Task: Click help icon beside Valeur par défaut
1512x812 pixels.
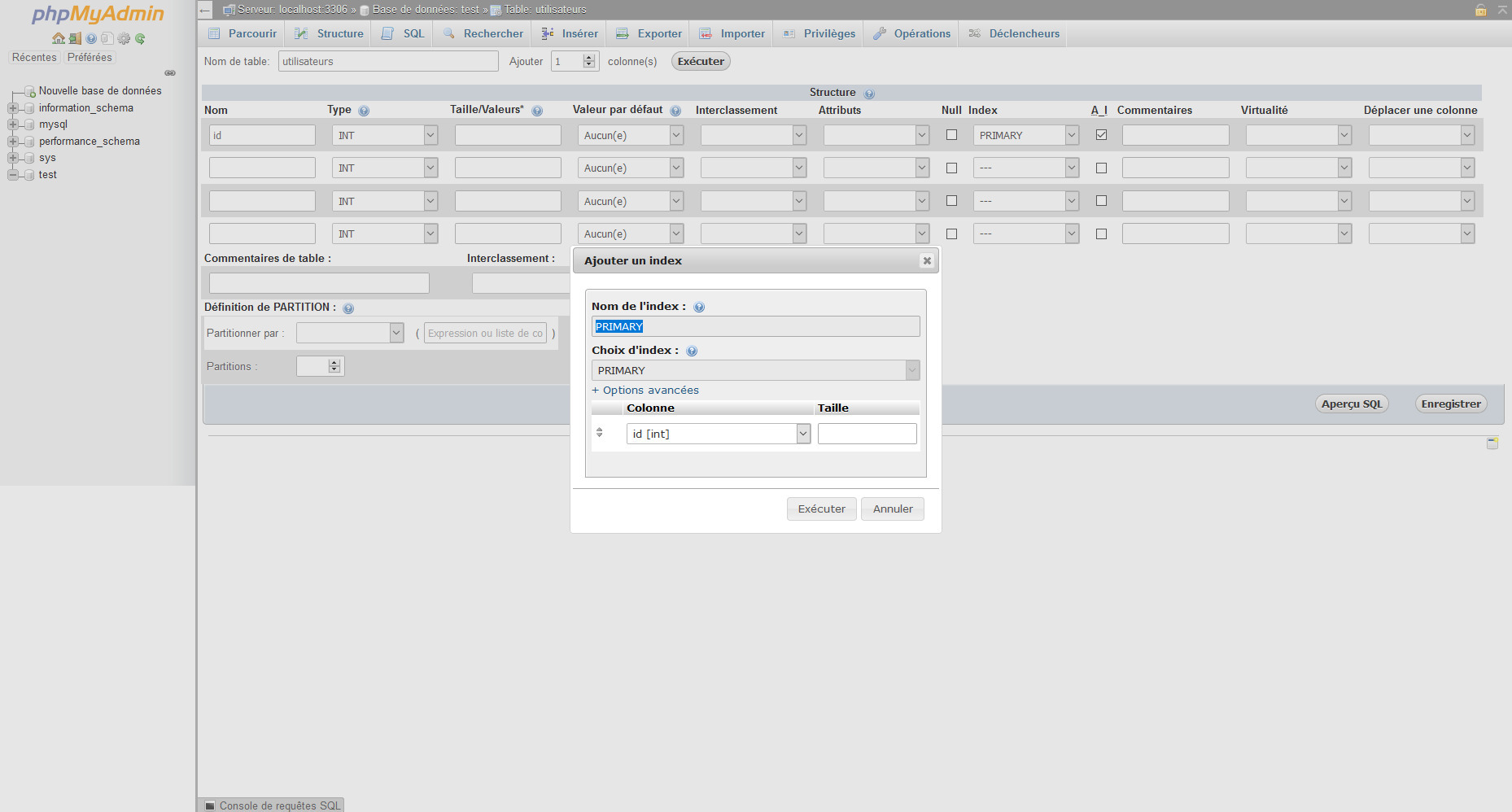Action: (x=675, y=111)
